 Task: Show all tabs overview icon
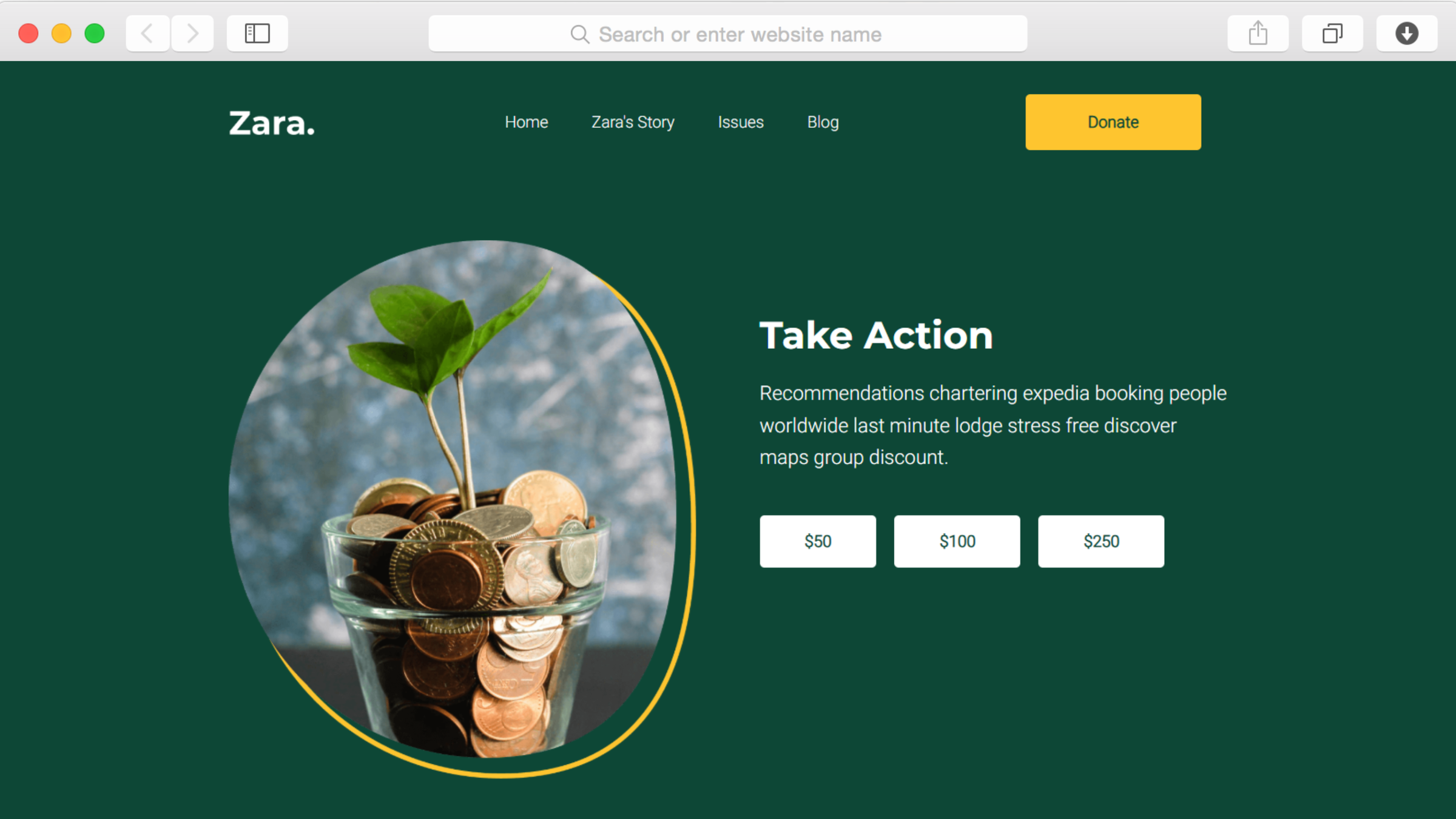(1332, 33)
